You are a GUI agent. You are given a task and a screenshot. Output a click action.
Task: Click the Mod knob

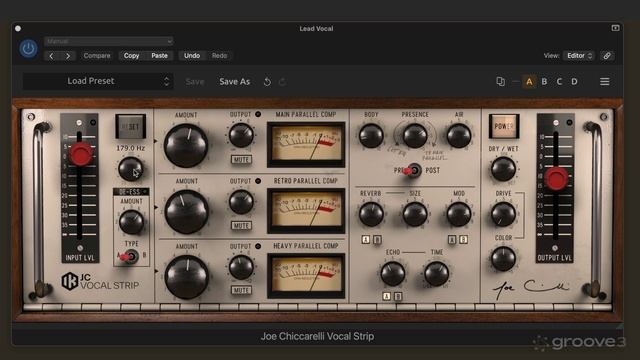click(x=459, y=214)
